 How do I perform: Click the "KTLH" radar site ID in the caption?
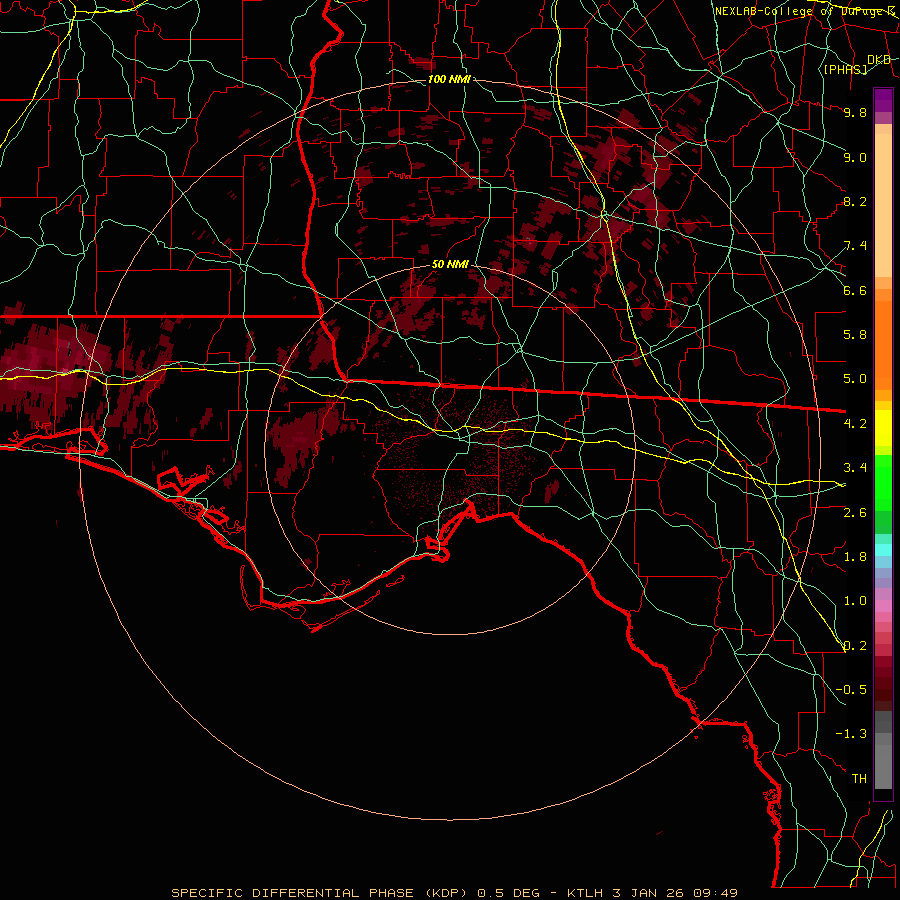click(585, 893)
